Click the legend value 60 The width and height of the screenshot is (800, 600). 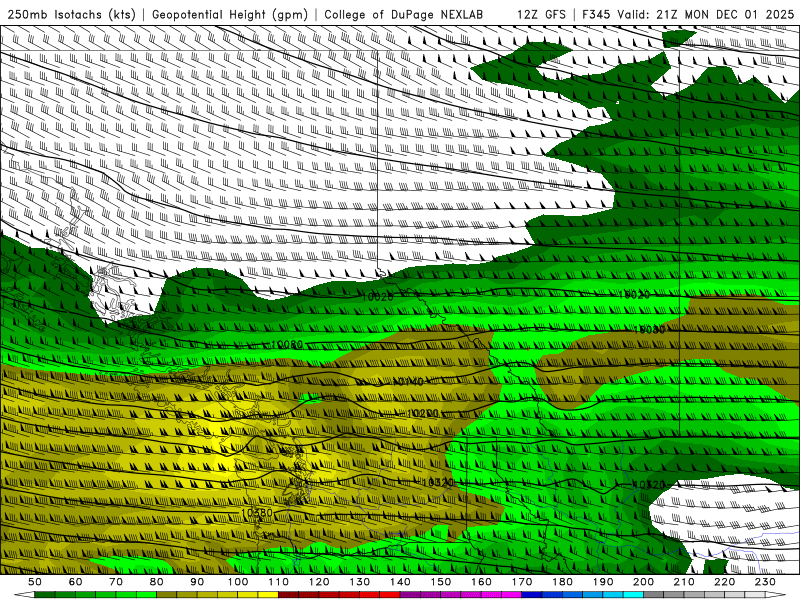pyautogui.click(x=76, y=582)
